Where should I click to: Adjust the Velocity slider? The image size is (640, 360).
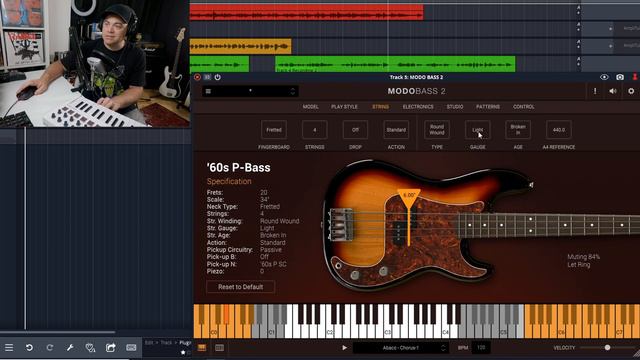point(607,348)
